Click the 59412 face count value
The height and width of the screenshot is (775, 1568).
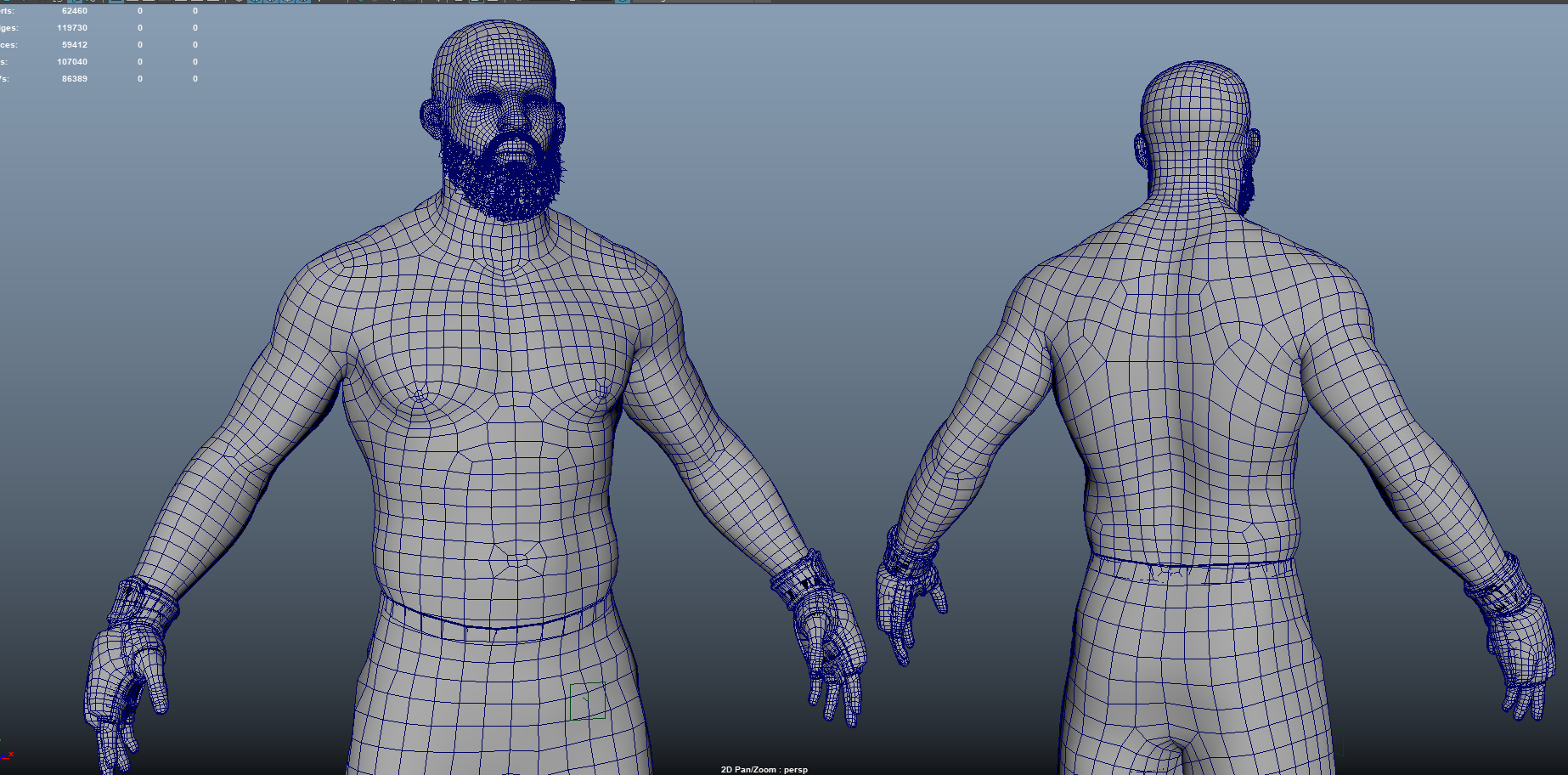[75, 45]
